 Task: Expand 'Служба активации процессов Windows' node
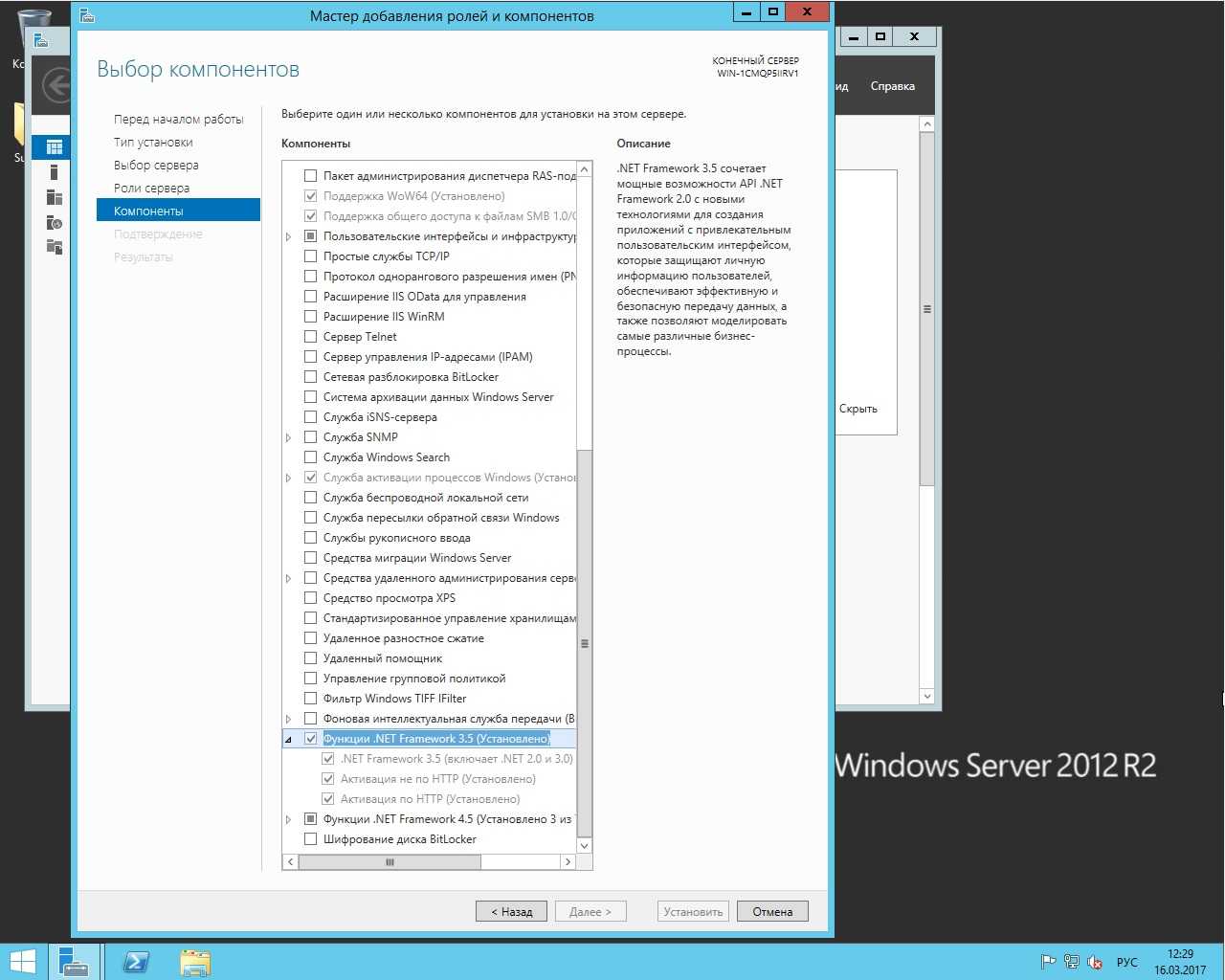click(x=289, y=478)
